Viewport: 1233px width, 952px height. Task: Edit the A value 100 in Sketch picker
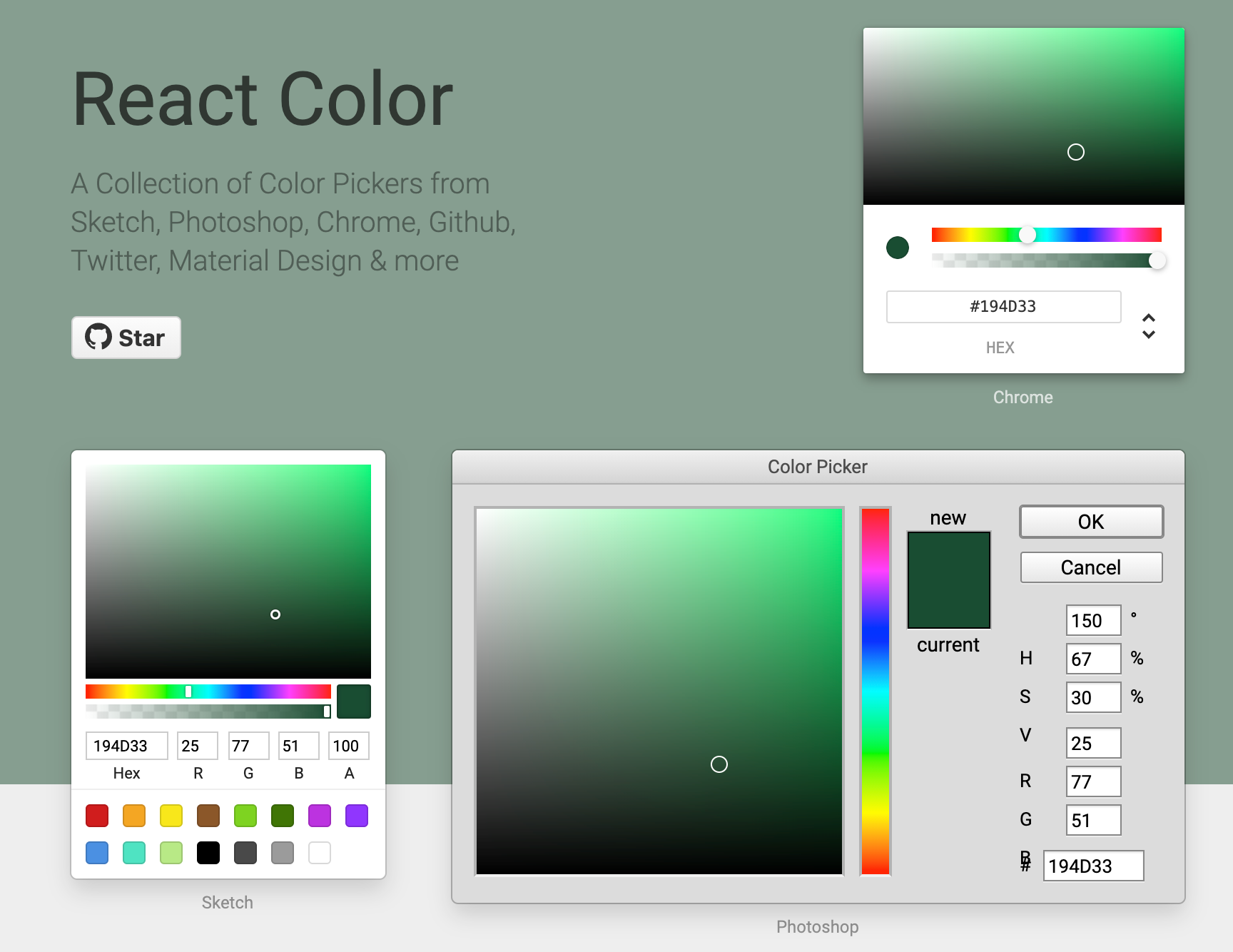coord(348,745)
